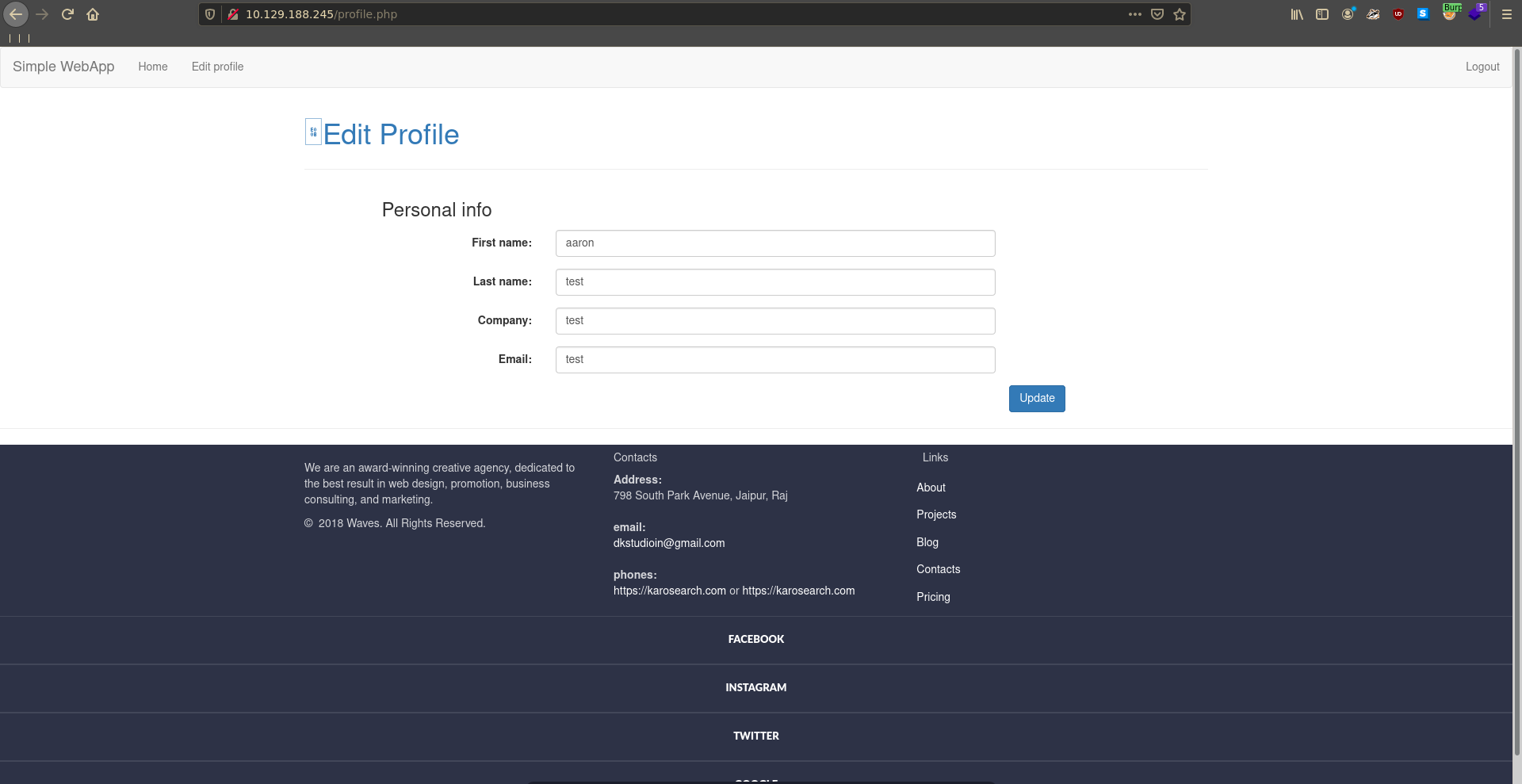Save page to Pocket
This screenshot has height=784, width=1522.
(x=1157, y=14)
